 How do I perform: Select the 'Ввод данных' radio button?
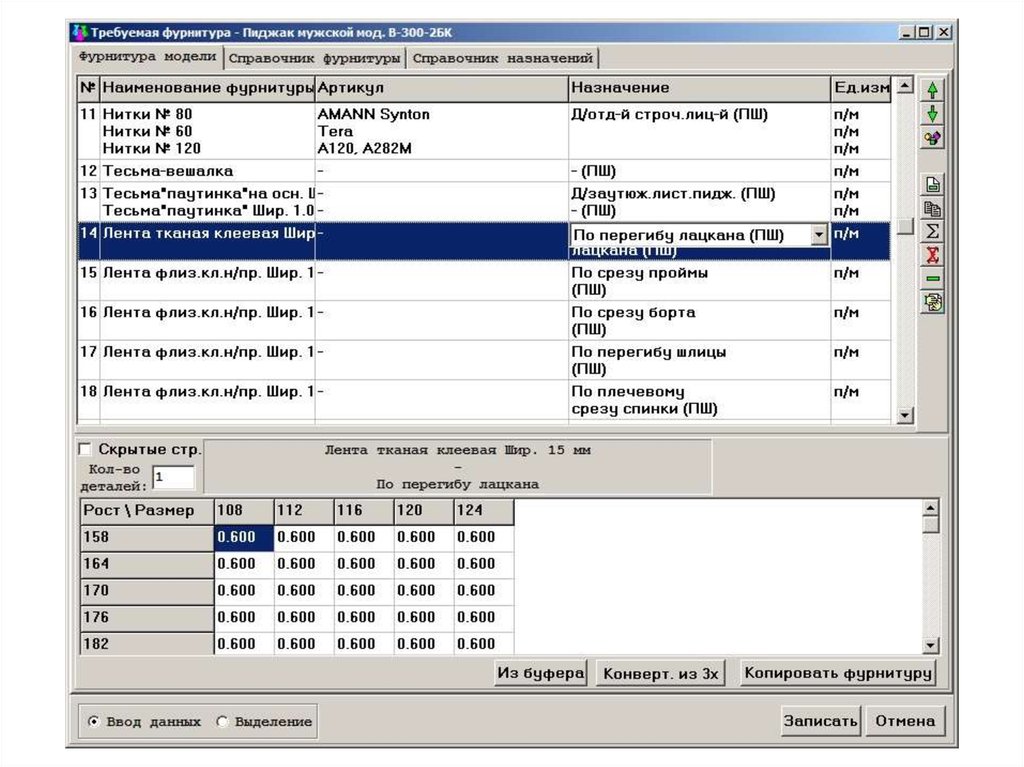(x=93, y=721)
